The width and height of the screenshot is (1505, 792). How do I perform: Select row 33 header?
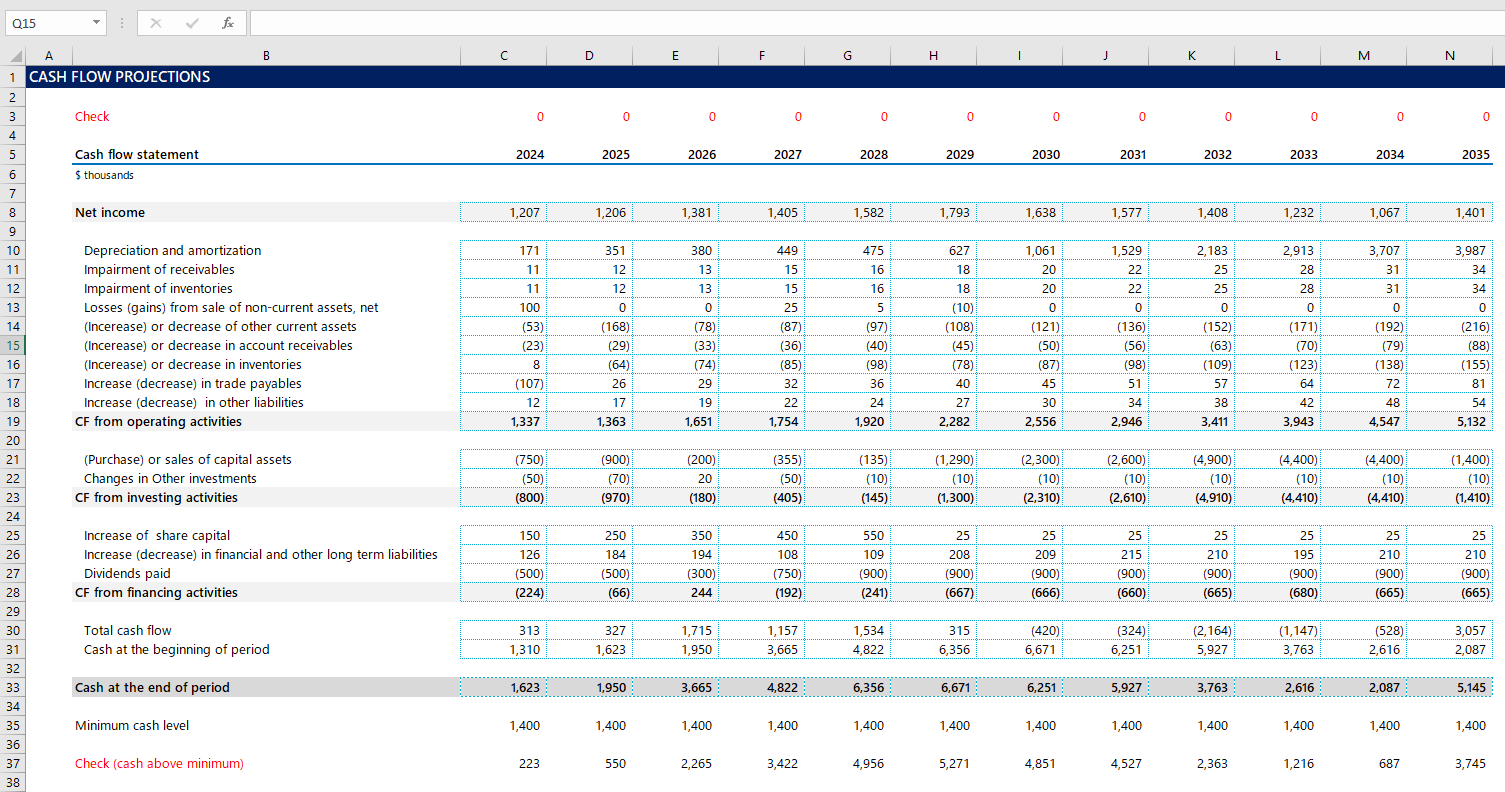tap(13, 687)
